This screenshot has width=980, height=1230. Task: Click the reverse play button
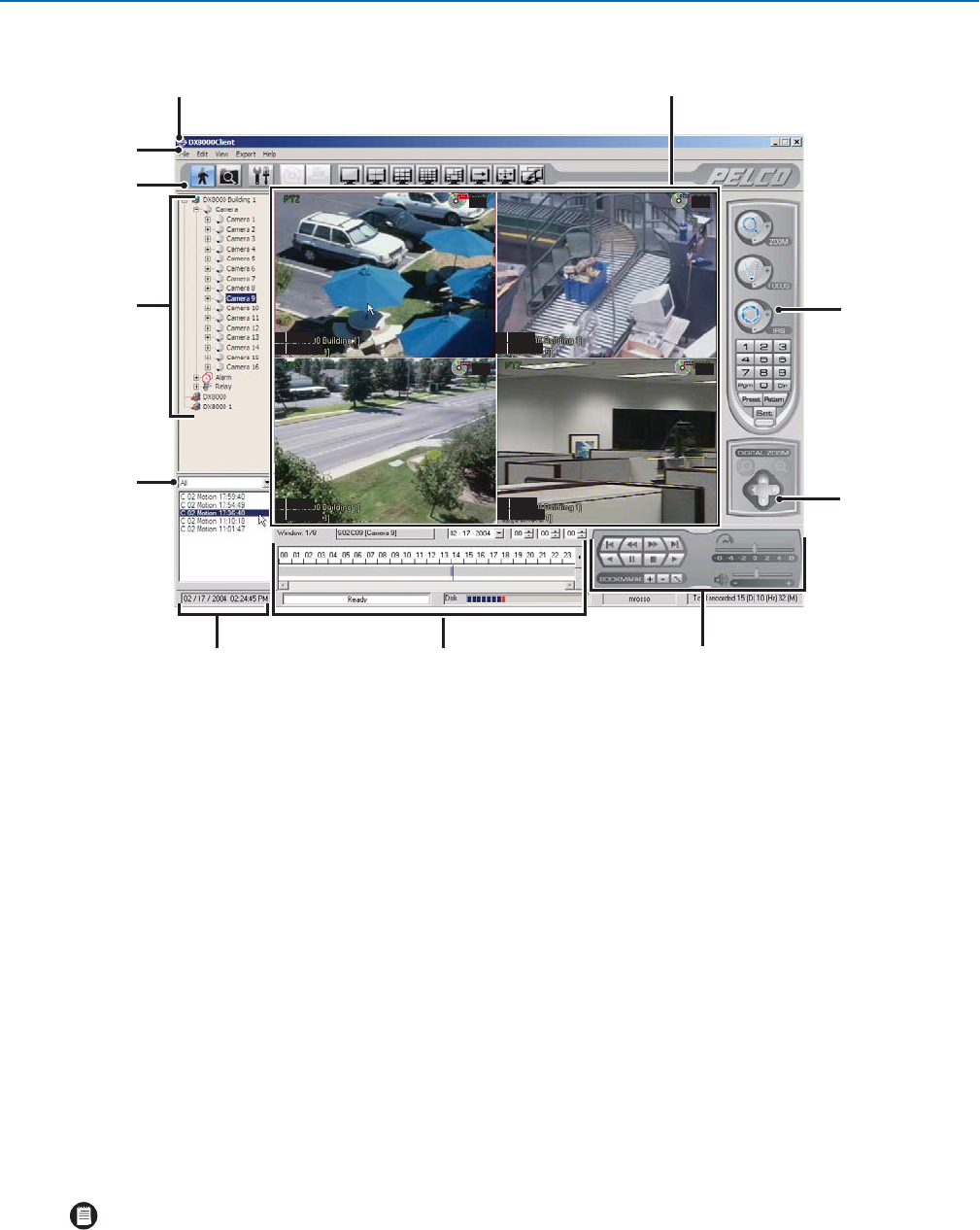click(610, 560)
